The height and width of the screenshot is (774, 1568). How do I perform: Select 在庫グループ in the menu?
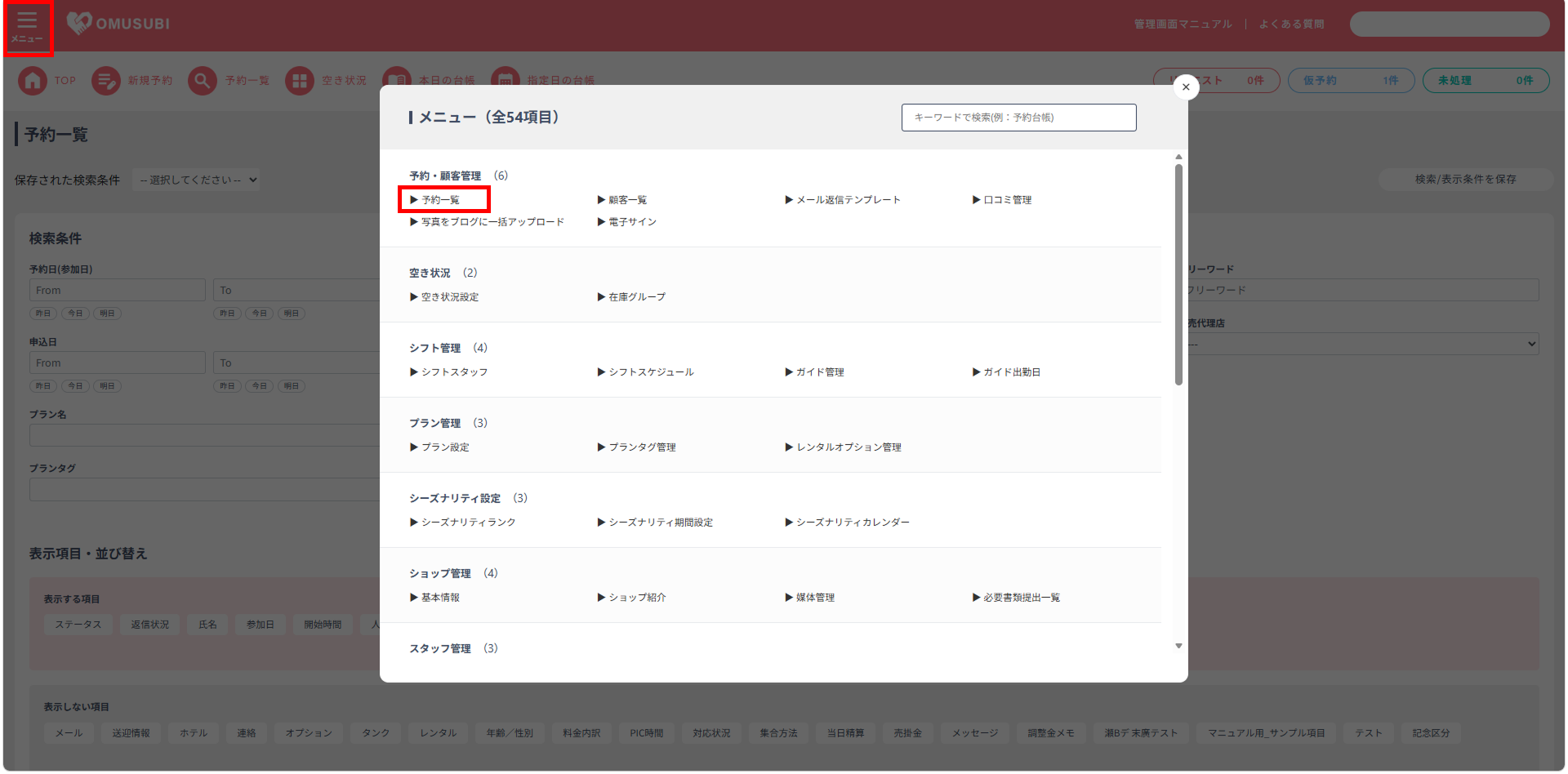631,297
